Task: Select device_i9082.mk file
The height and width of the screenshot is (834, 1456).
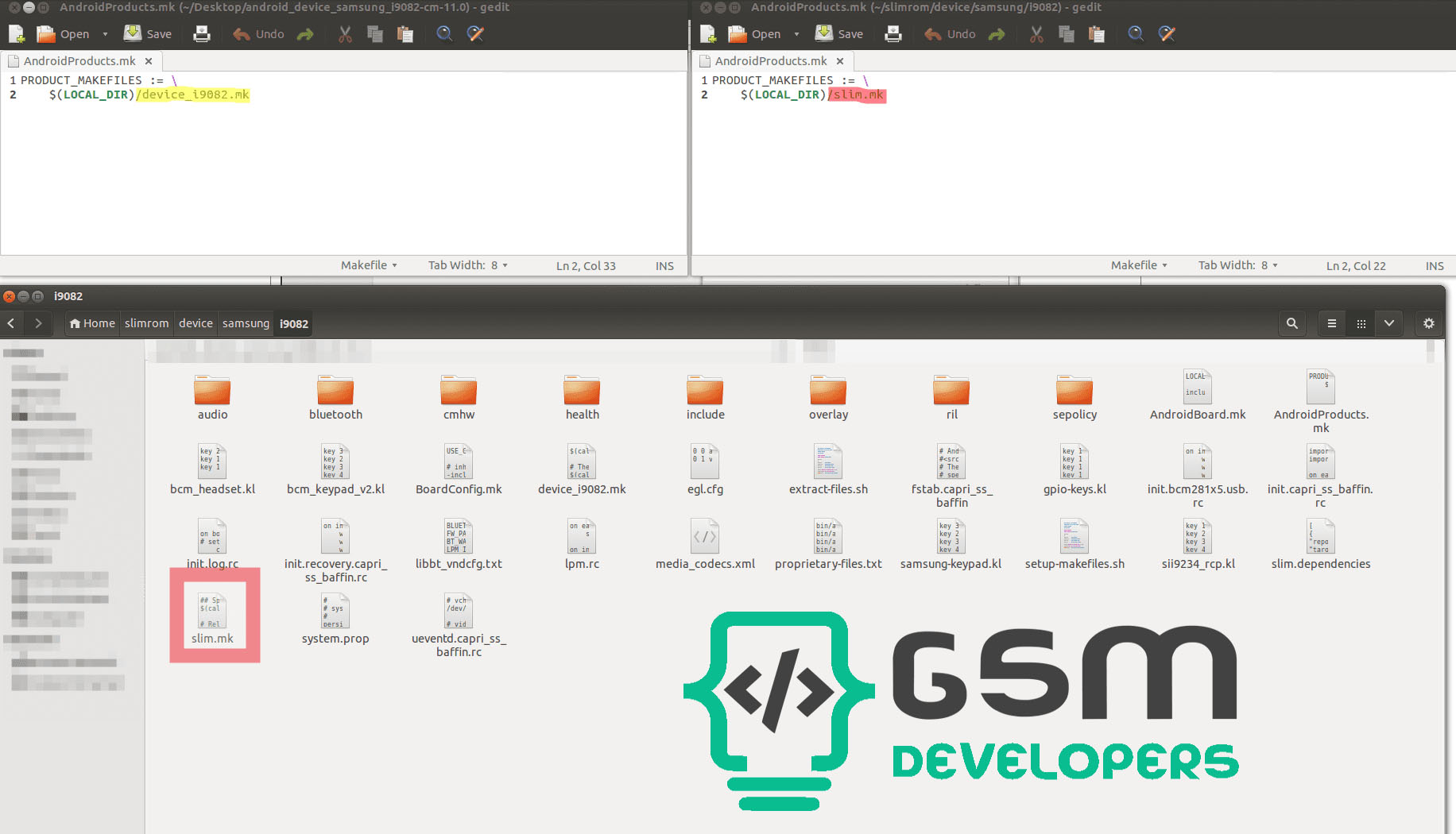Action: click(582, 470)
